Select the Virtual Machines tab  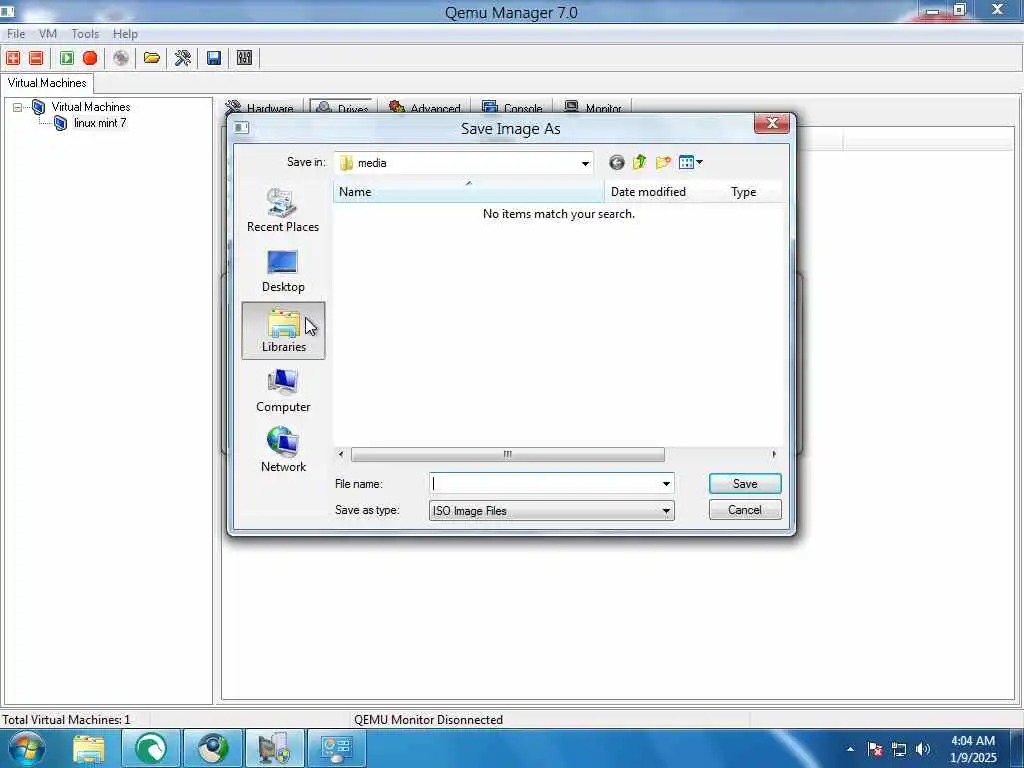pyautogui.click(x=47, y=83)
